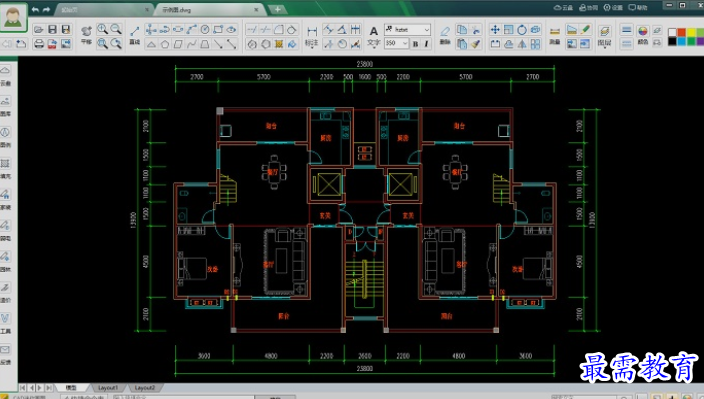Click the Print icon

click(x=39, y=44)
